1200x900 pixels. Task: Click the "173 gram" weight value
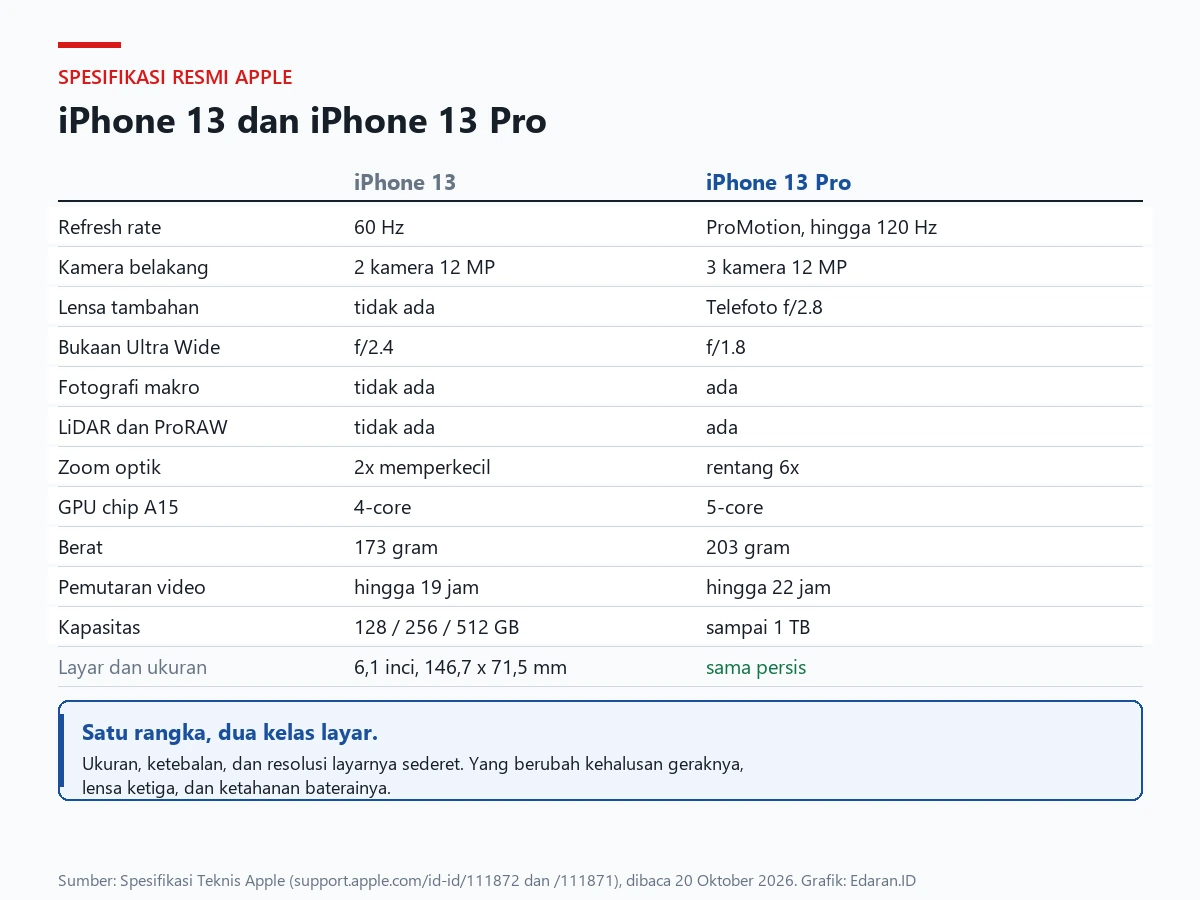[396, 547]
